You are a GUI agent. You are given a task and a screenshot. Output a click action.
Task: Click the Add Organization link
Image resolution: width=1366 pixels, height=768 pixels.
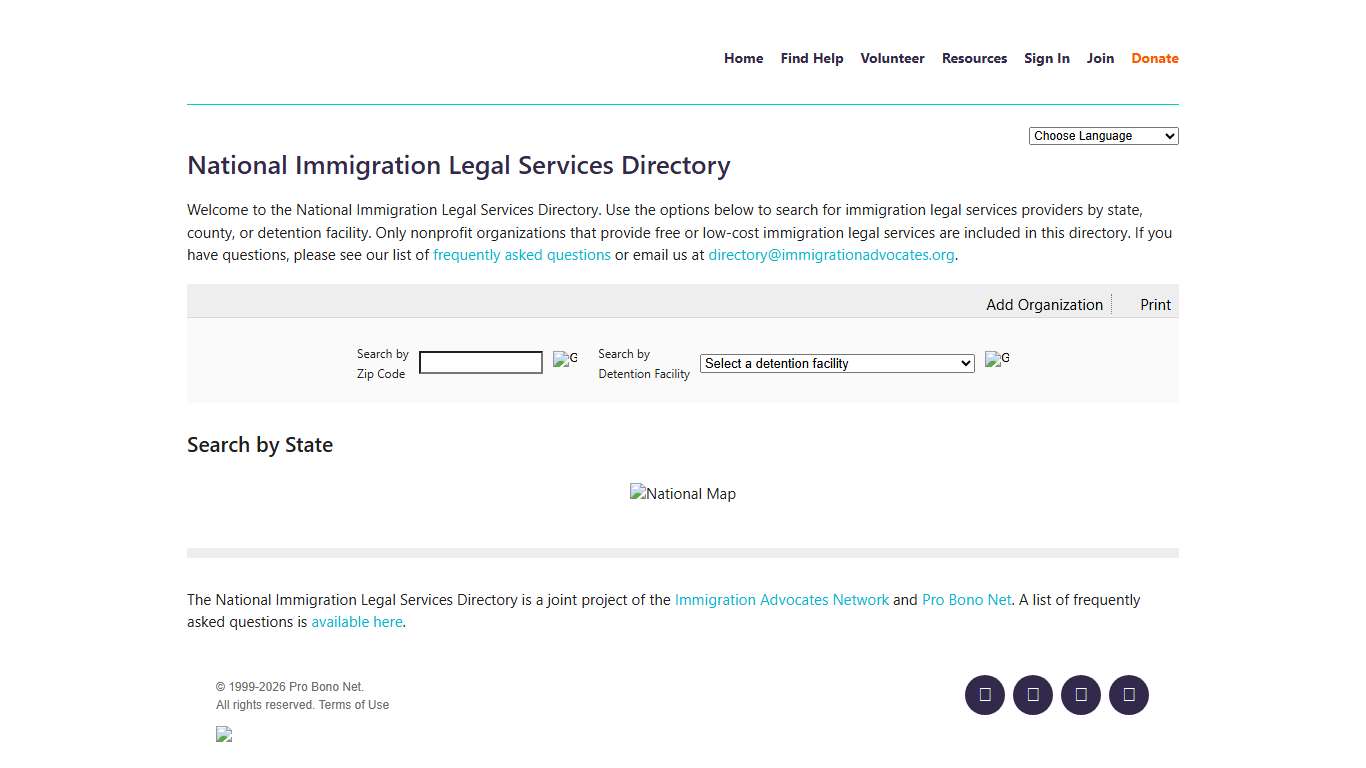point(1044,304)
